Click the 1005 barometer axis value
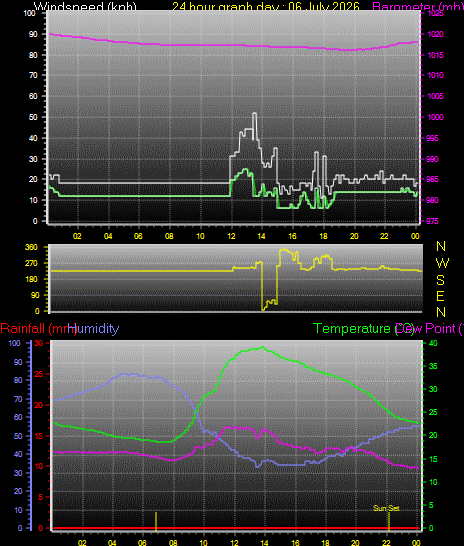This screenshot has height=546, width=464. pos(435,96)
